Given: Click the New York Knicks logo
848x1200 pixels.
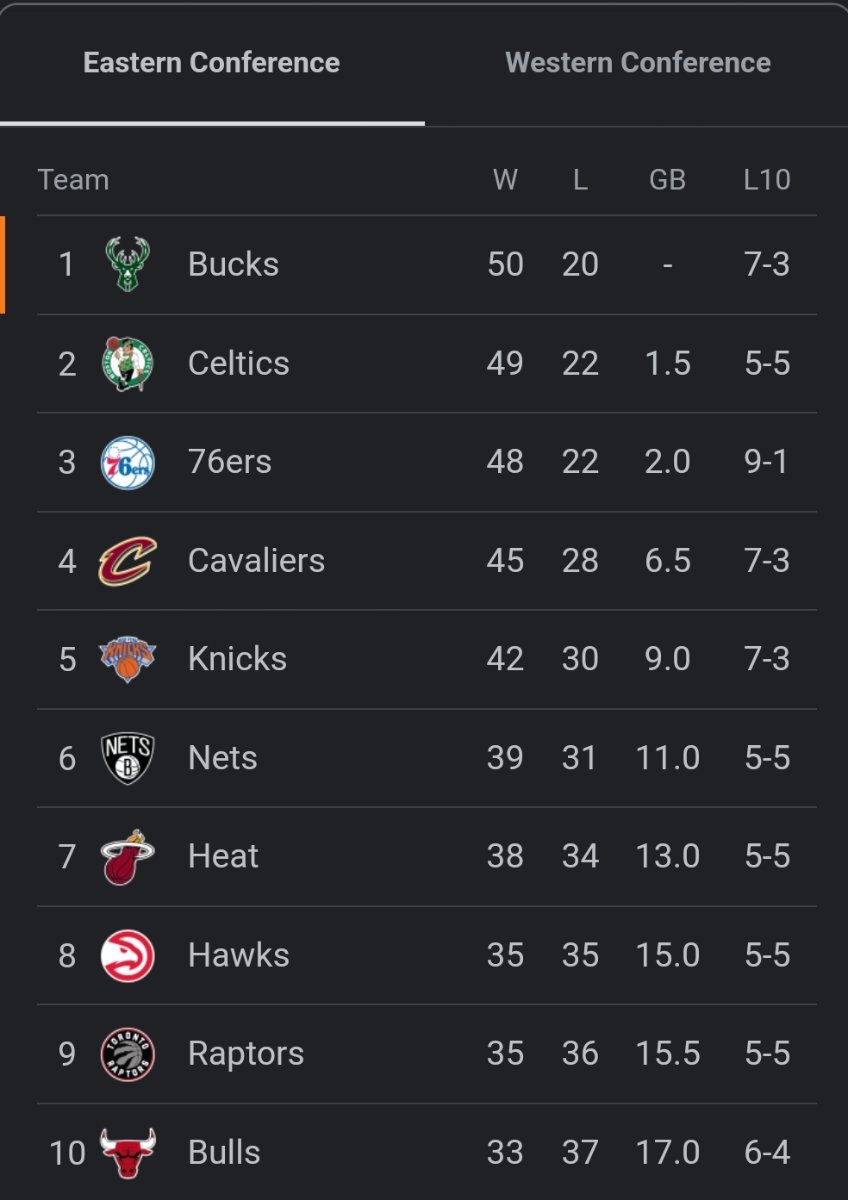Looking at the screenshot, I should [x=127, y=659].
